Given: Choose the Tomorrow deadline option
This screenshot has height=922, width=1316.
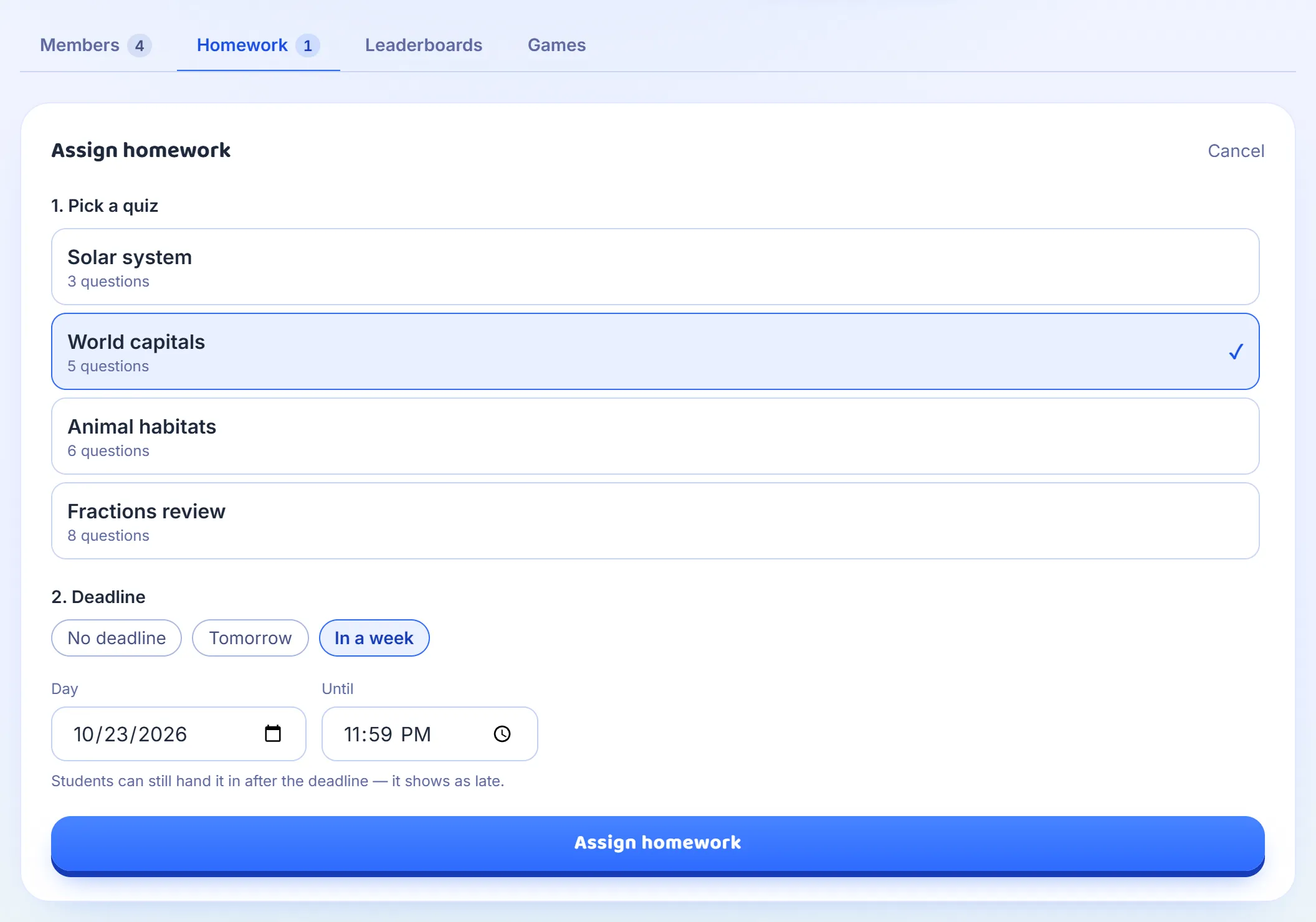Looking at the screenshot, I should (x=250, y=638).
